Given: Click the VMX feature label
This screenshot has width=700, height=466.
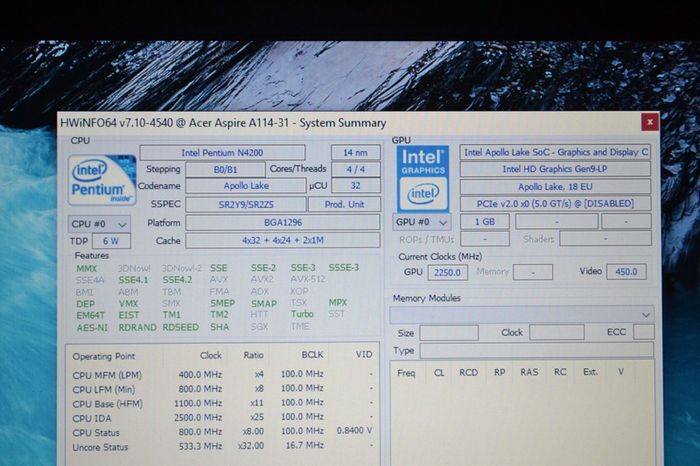Looking at the screenshot, I should (x=129, y=304).
